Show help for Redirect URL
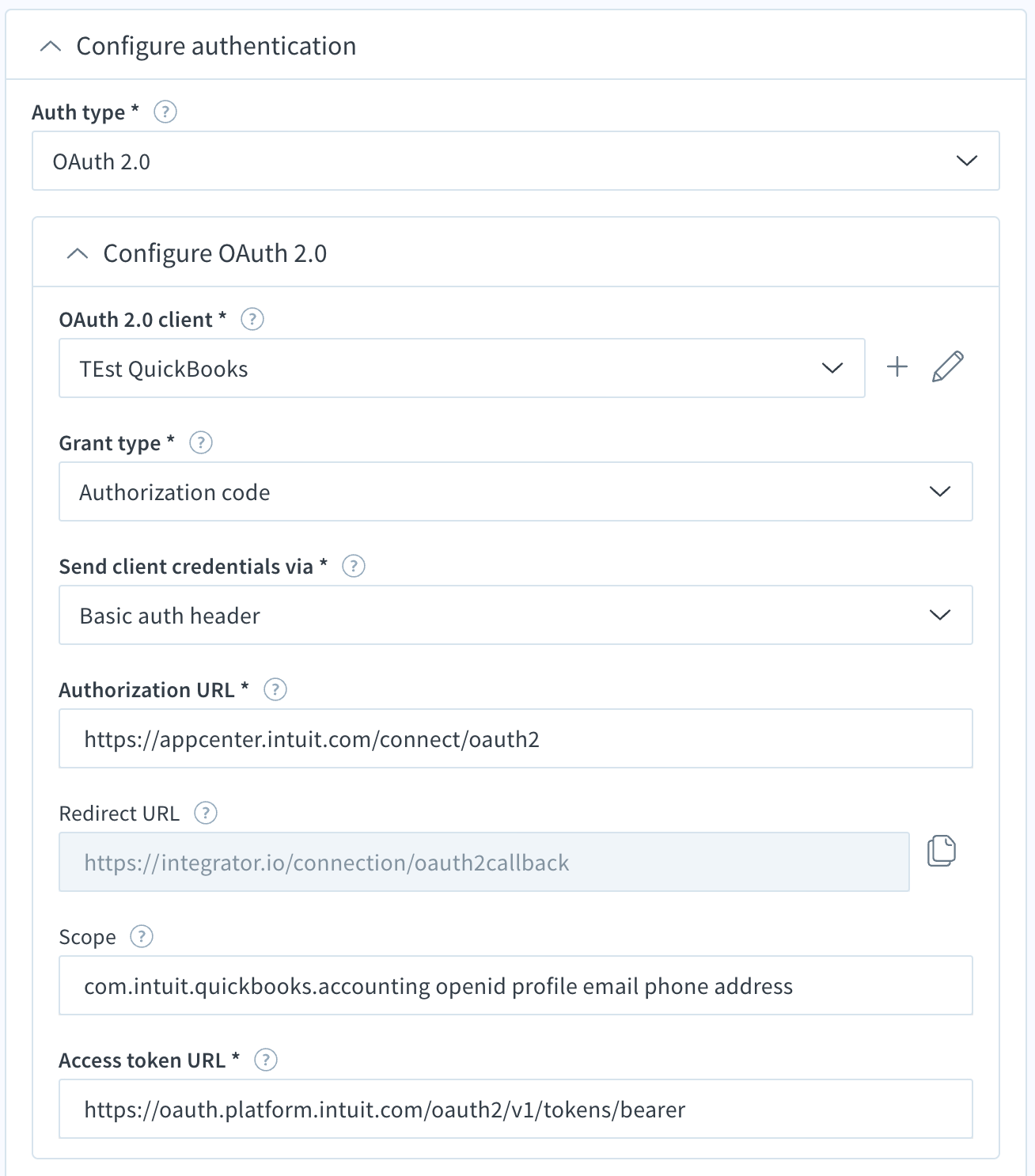Image resolution: width=1035 pixels, height=1176 pixels. pos(206,813)
